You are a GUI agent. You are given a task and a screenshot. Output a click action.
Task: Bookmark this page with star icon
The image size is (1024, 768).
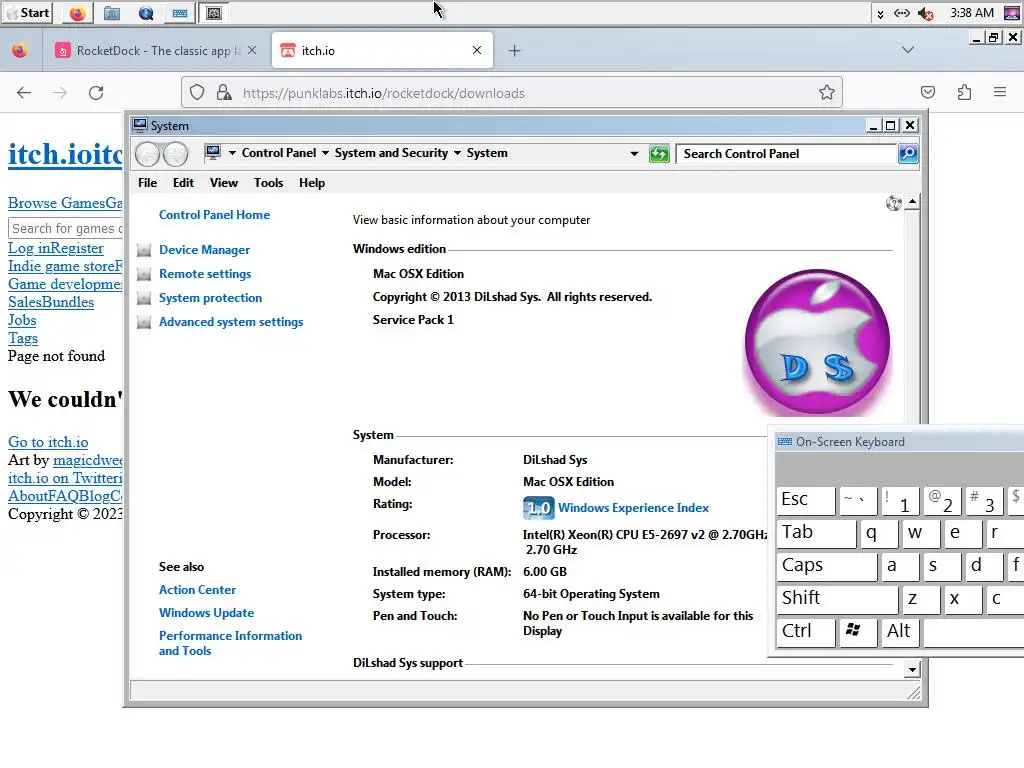pyautogui.click(x=827, y=93)
